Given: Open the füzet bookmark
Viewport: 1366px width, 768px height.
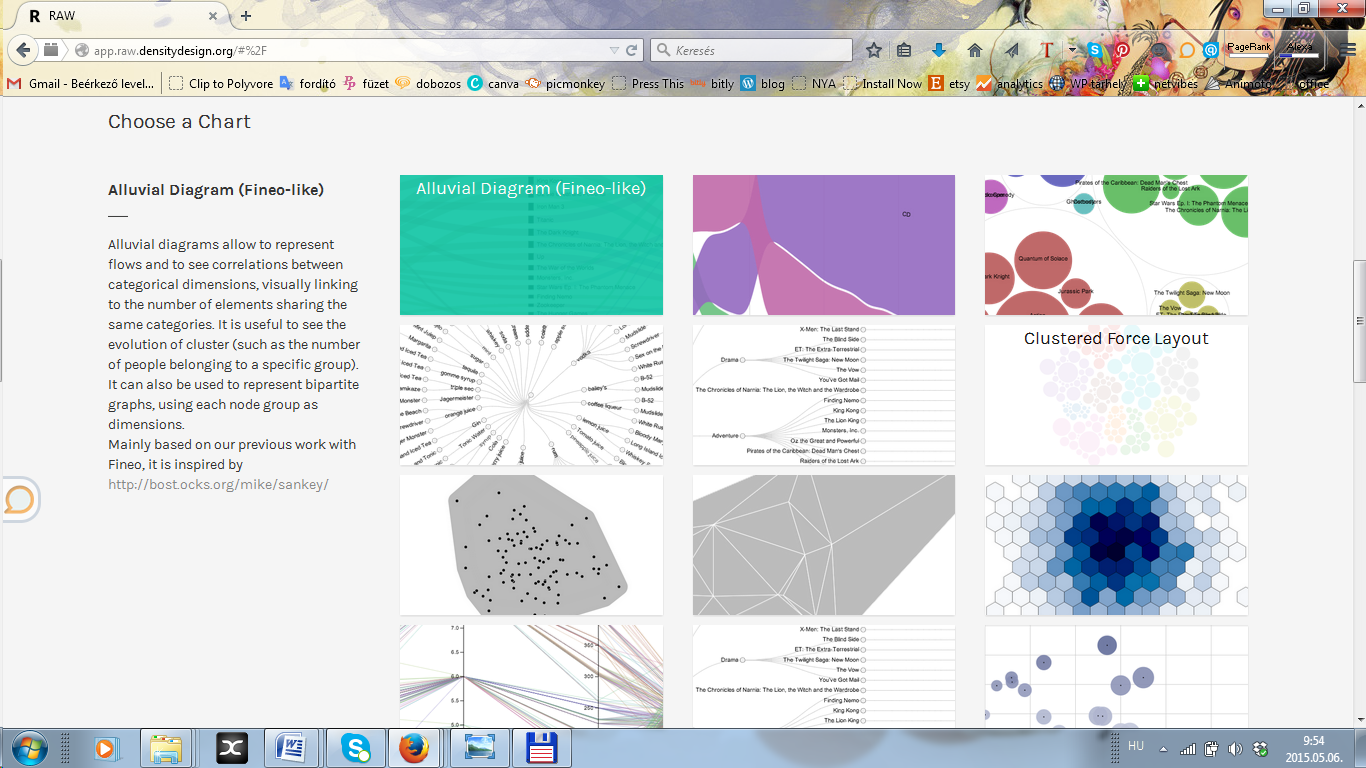Looking at the screenshot, I should (x=366, y=84).
